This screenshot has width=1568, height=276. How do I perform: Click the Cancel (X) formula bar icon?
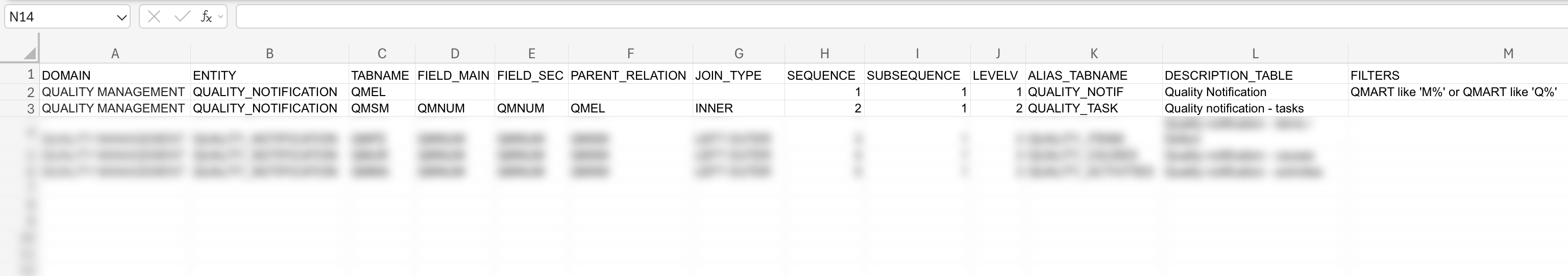(x=154, y=17)
